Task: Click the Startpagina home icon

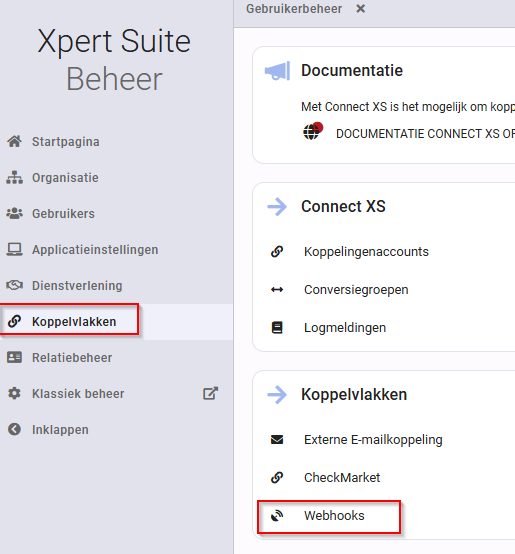Action: coord(14,141)
